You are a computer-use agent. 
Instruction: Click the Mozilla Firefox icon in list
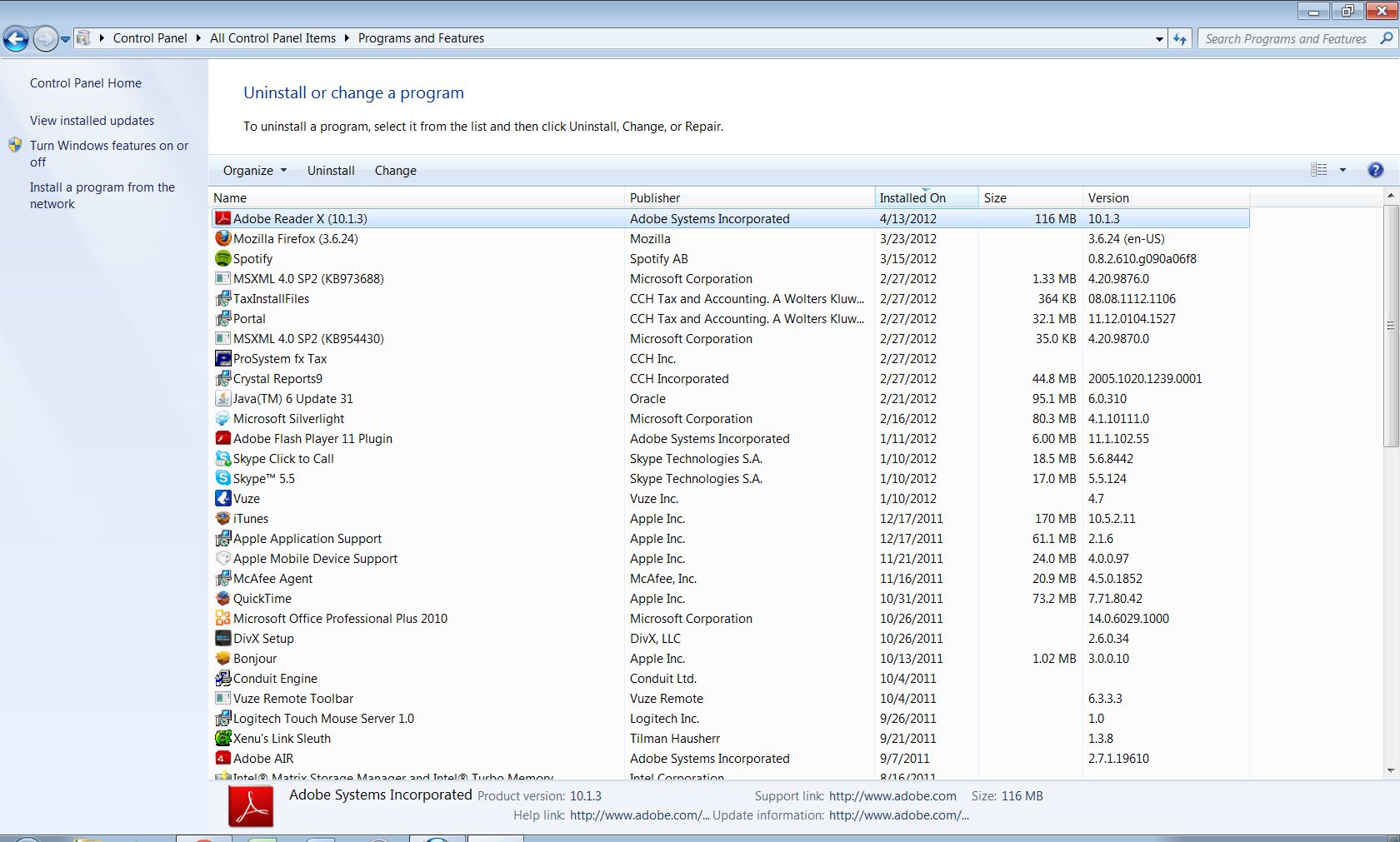(x=222, y=238)
